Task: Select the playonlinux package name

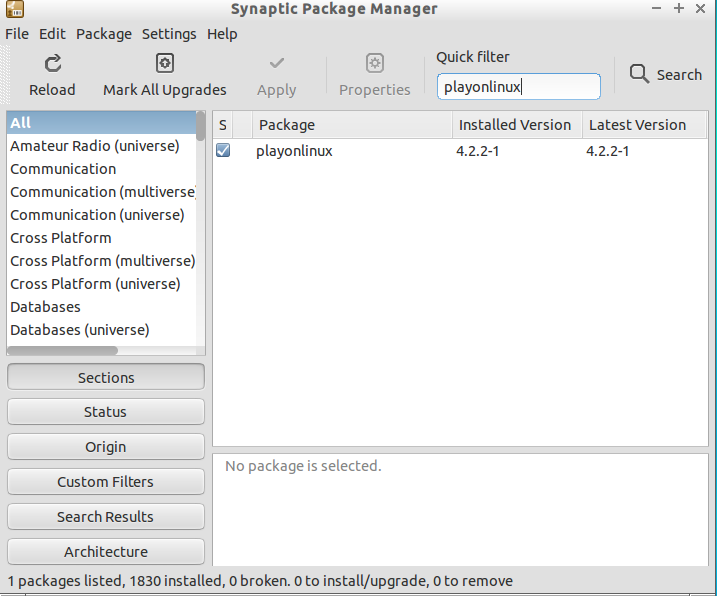Action: [294, 151]
